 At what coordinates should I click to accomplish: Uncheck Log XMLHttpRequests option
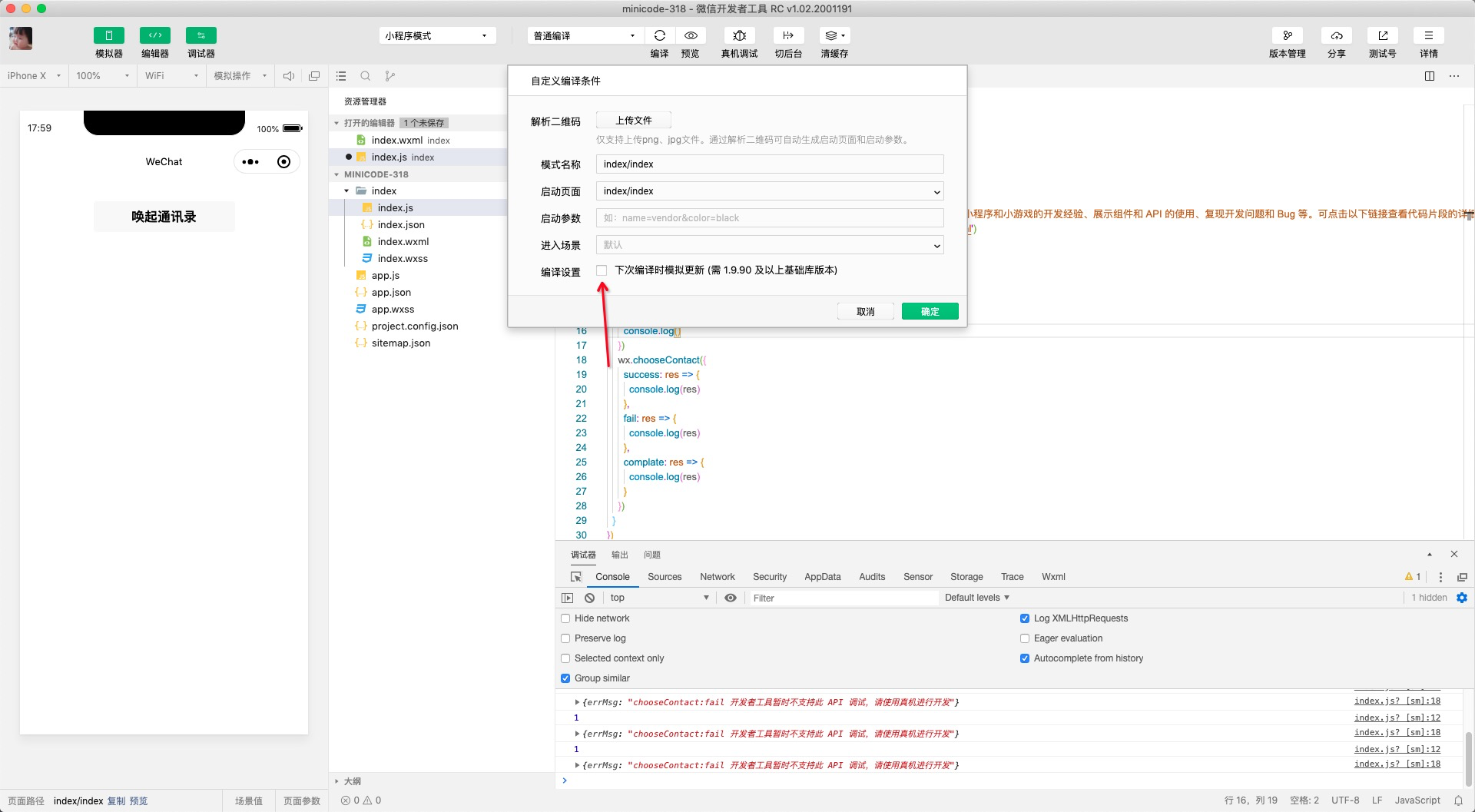pyautogui.click(x=1025, y=618)
